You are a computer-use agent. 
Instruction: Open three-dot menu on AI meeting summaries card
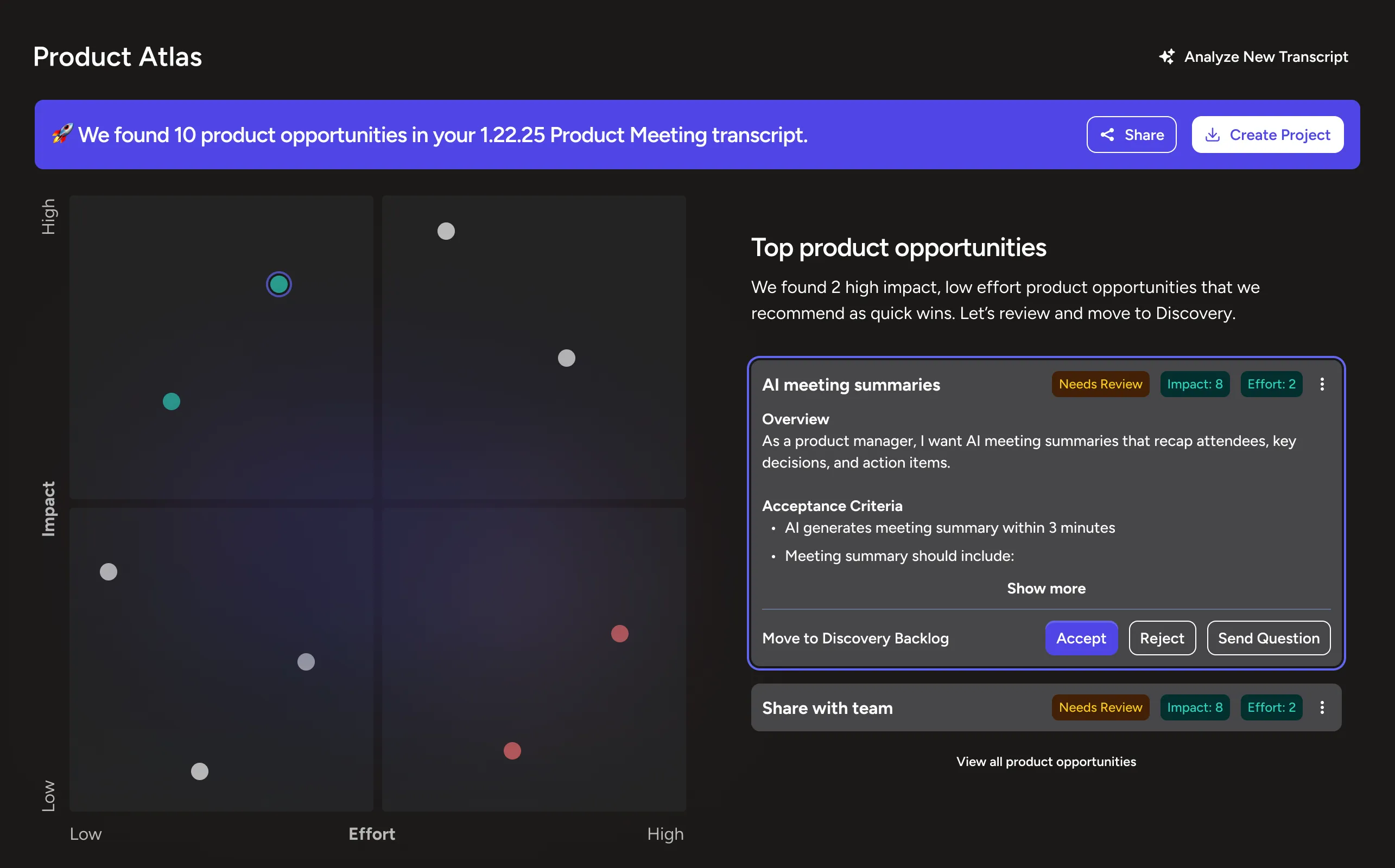tap(1322, 384)
